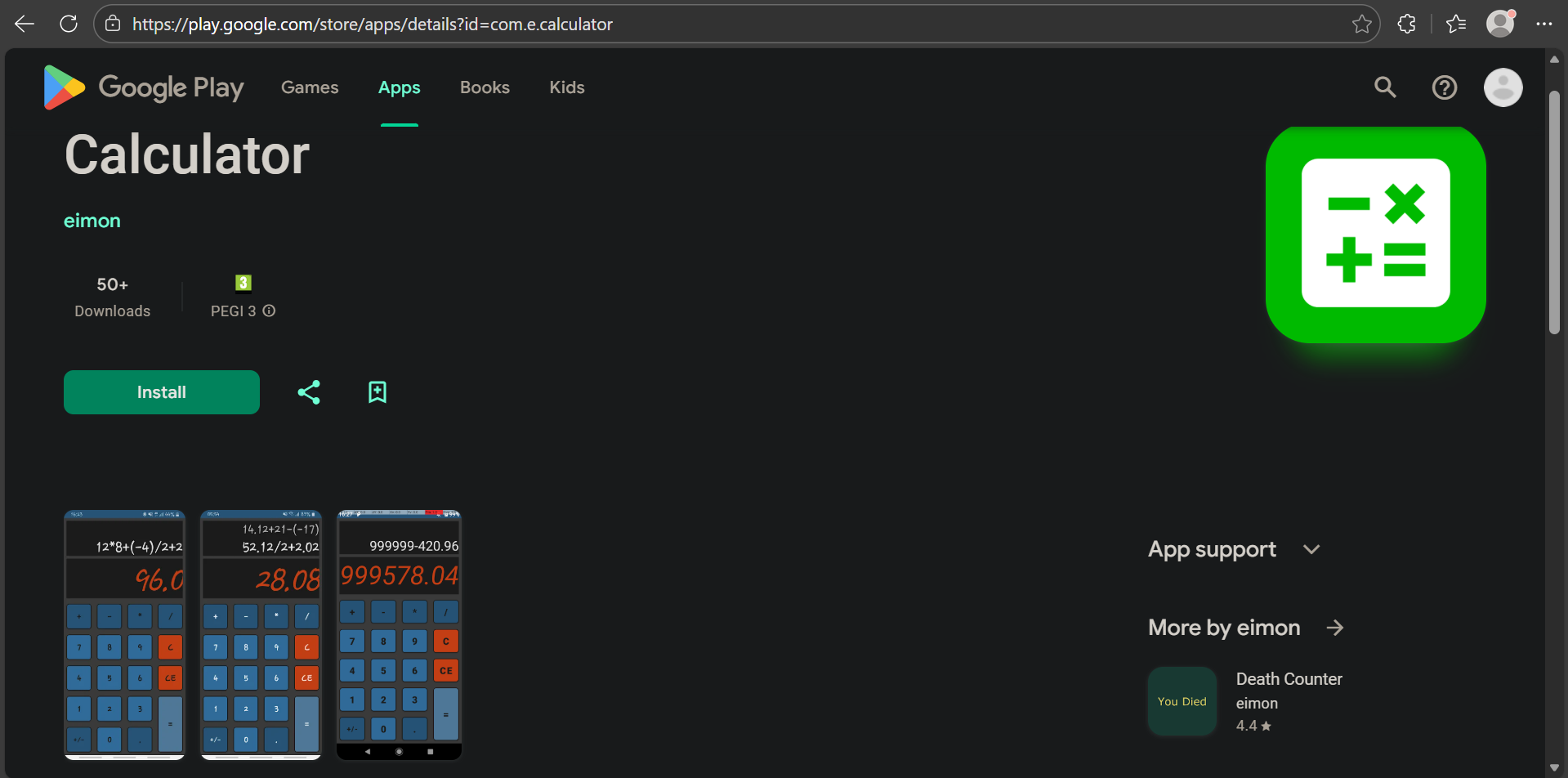This screenshot has width=1568, height=778.
Task: Open the Kids tab
Action: (567, 87)
